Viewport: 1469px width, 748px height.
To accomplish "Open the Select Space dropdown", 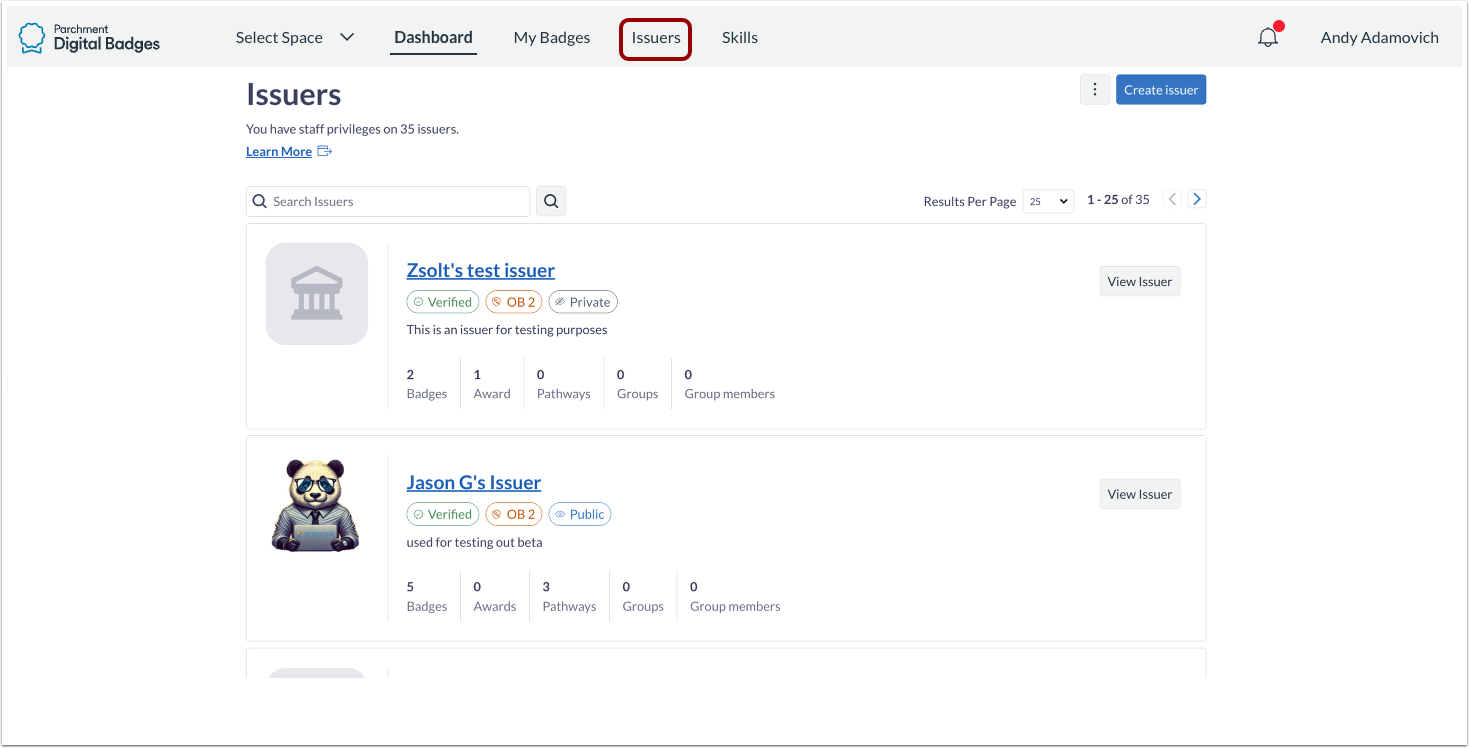I will pos(295,37).
